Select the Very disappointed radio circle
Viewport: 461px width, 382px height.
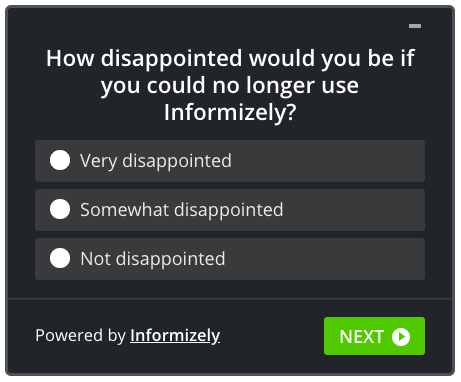[x=60, y=160]
